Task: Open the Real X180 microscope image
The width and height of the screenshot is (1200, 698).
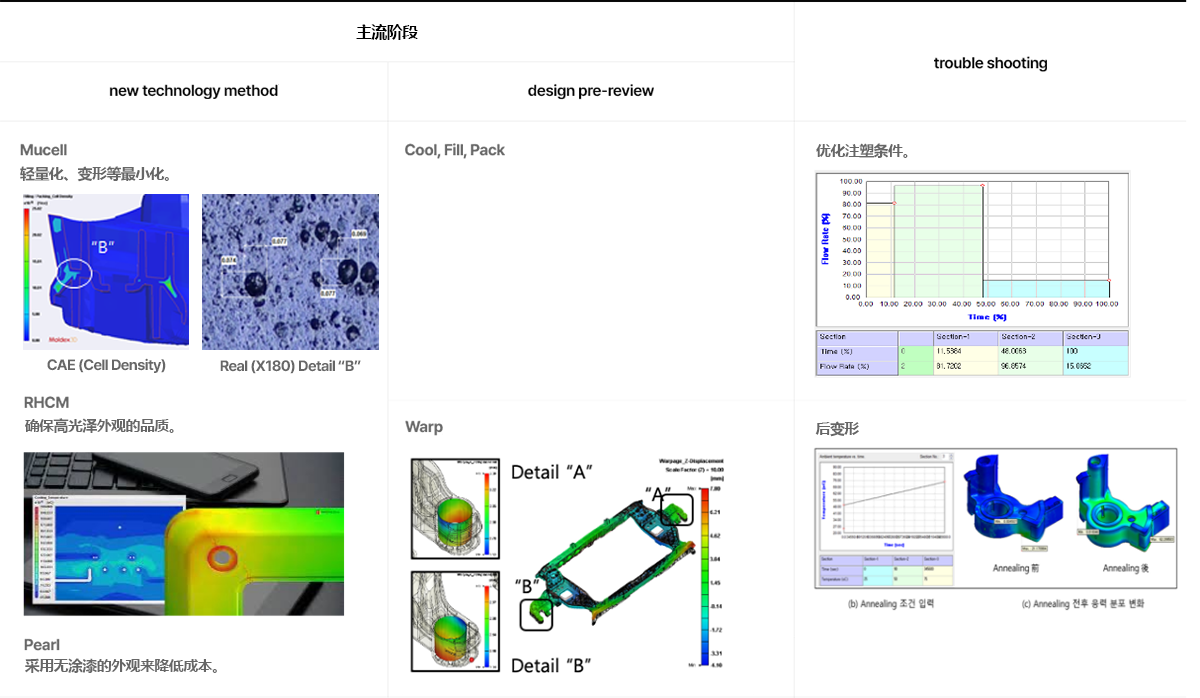Action: (x=290, y=271)
